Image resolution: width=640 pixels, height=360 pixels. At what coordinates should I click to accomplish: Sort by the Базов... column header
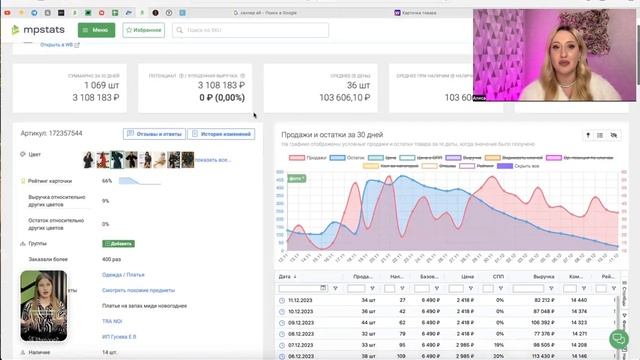coord(429,276)
